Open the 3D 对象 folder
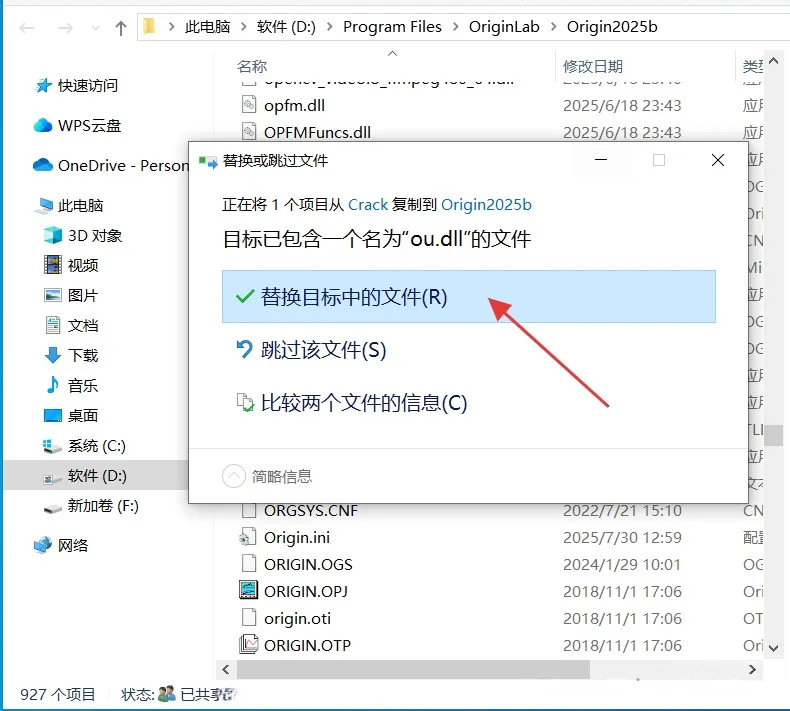790x711 pixels. pos(95,235)
